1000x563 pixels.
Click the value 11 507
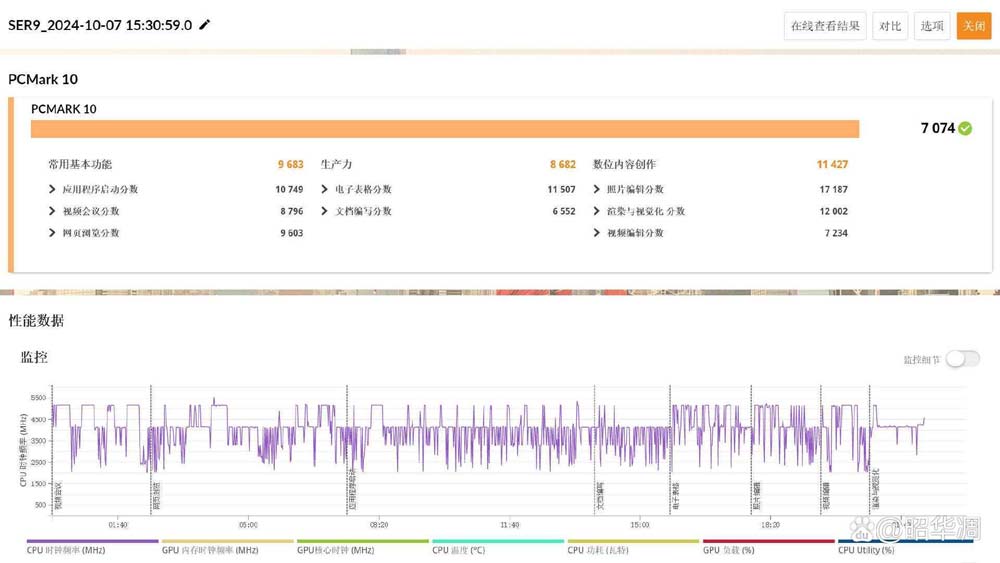(561, 189)
